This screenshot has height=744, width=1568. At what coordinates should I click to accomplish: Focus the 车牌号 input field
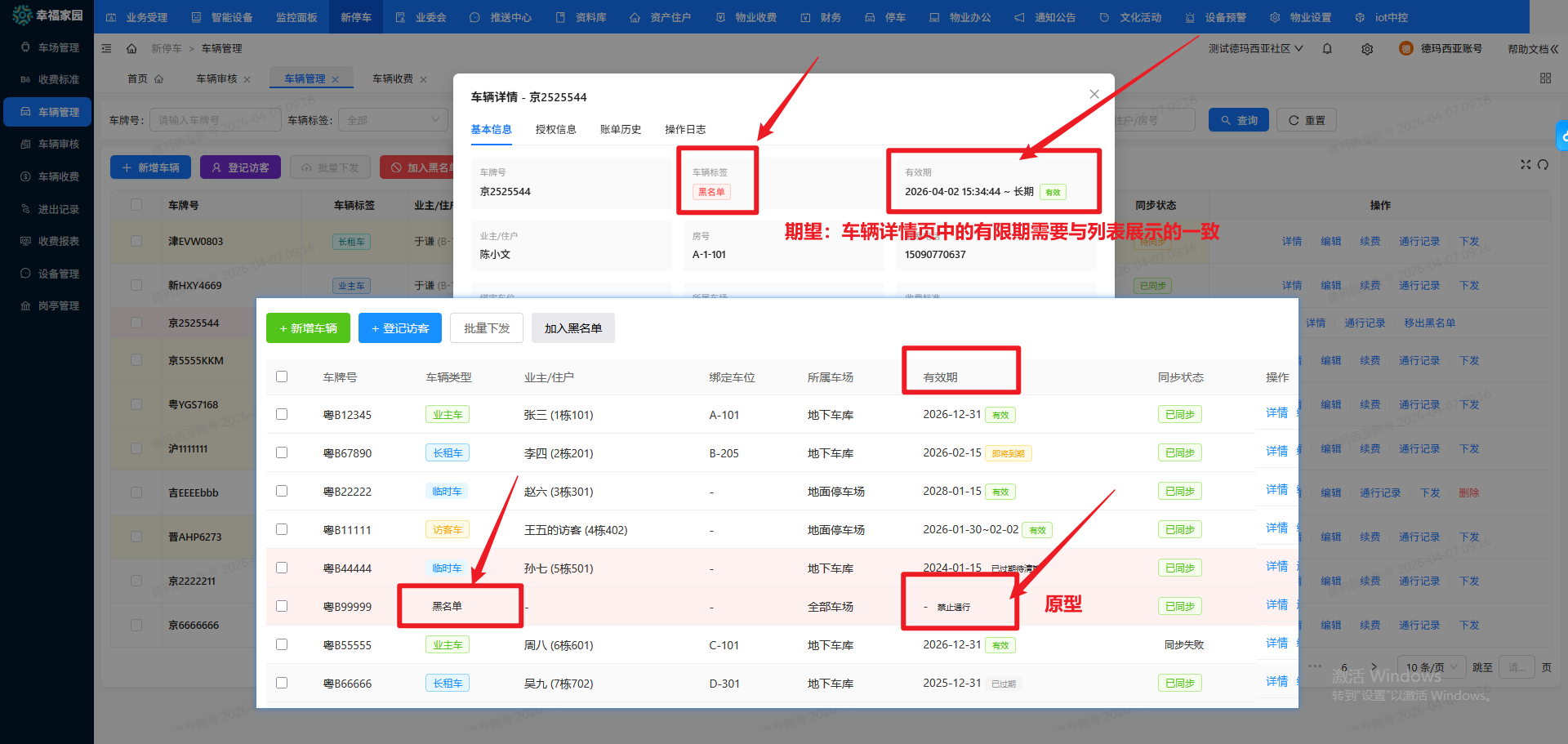[215, 120]
